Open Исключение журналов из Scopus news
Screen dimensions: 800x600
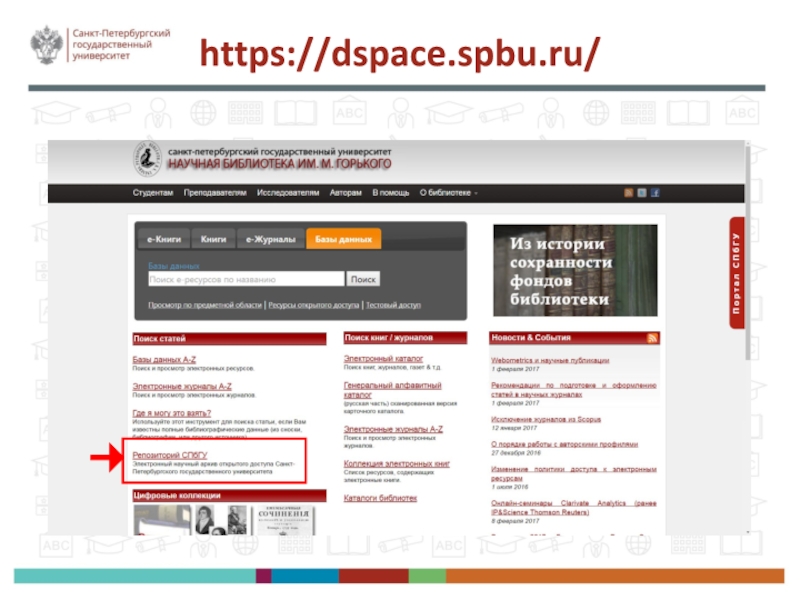point(546,419)
